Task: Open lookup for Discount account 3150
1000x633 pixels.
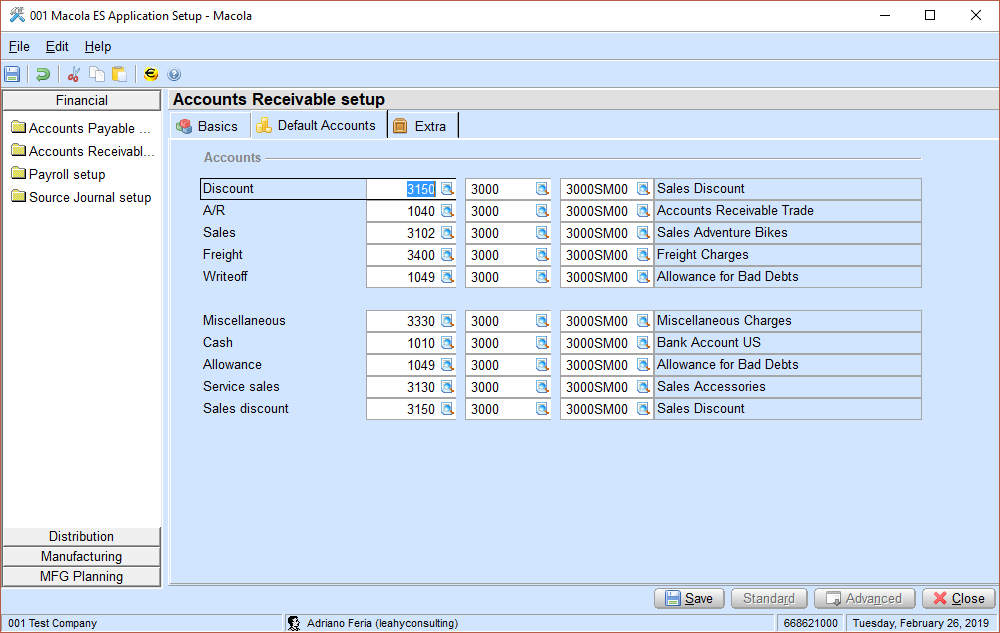Action: point(447,189)
